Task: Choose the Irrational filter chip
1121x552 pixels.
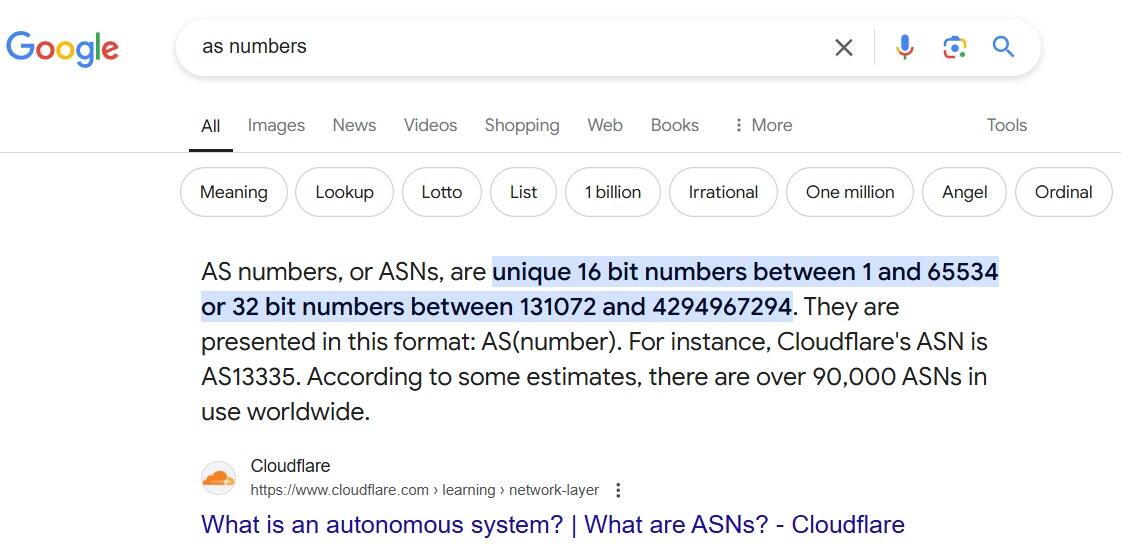Action: point(724,192)
